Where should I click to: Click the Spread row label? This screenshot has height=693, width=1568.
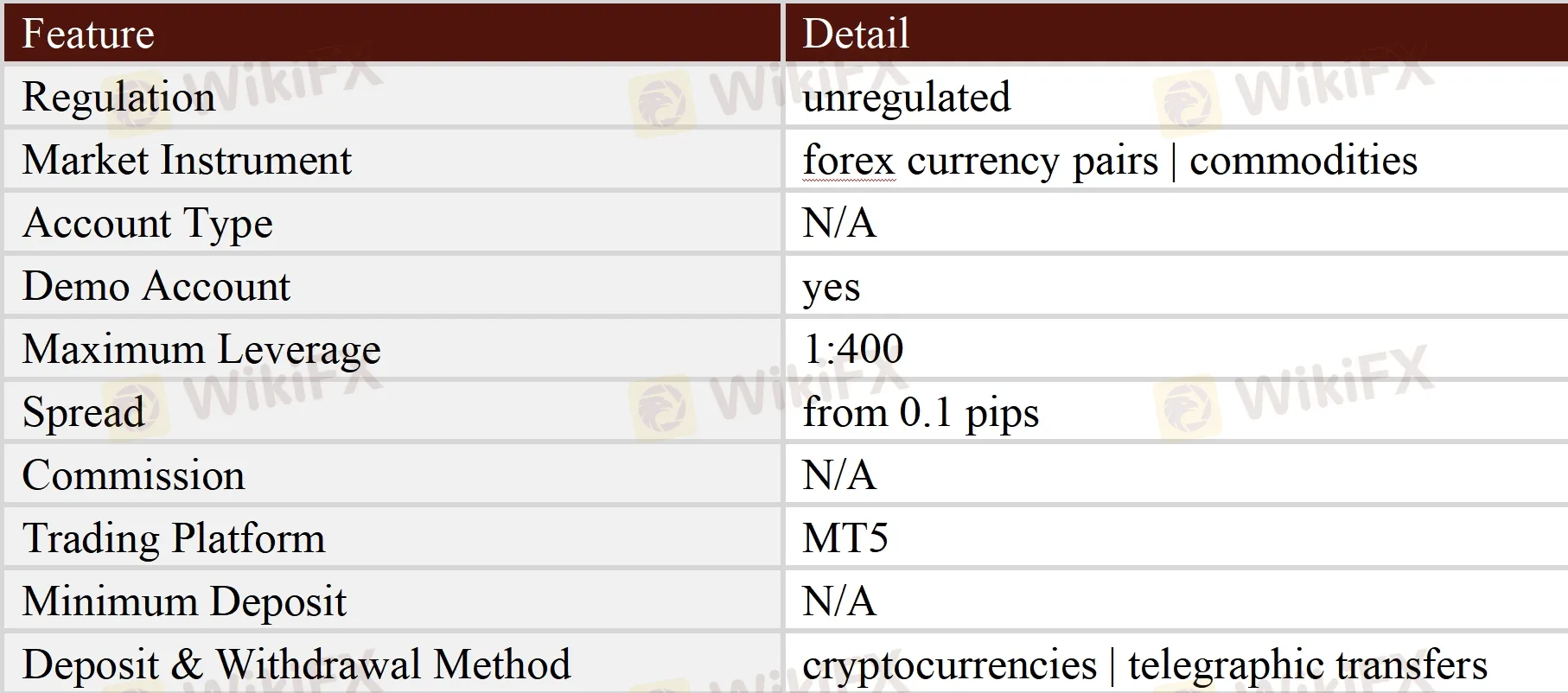click(83, 412)
